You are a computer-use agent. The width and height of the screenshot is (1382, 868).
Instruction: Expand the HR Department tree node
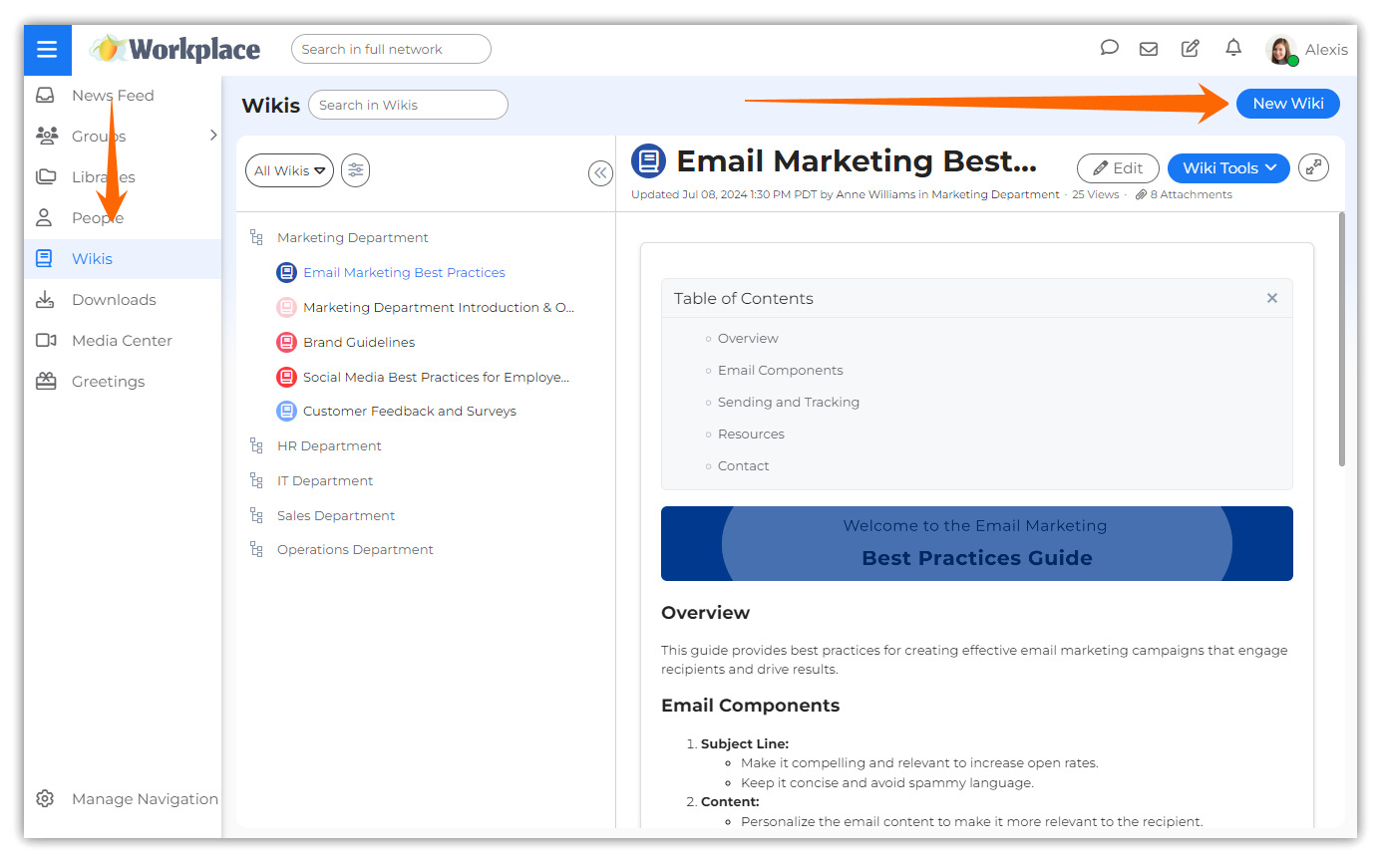[256, 445]
